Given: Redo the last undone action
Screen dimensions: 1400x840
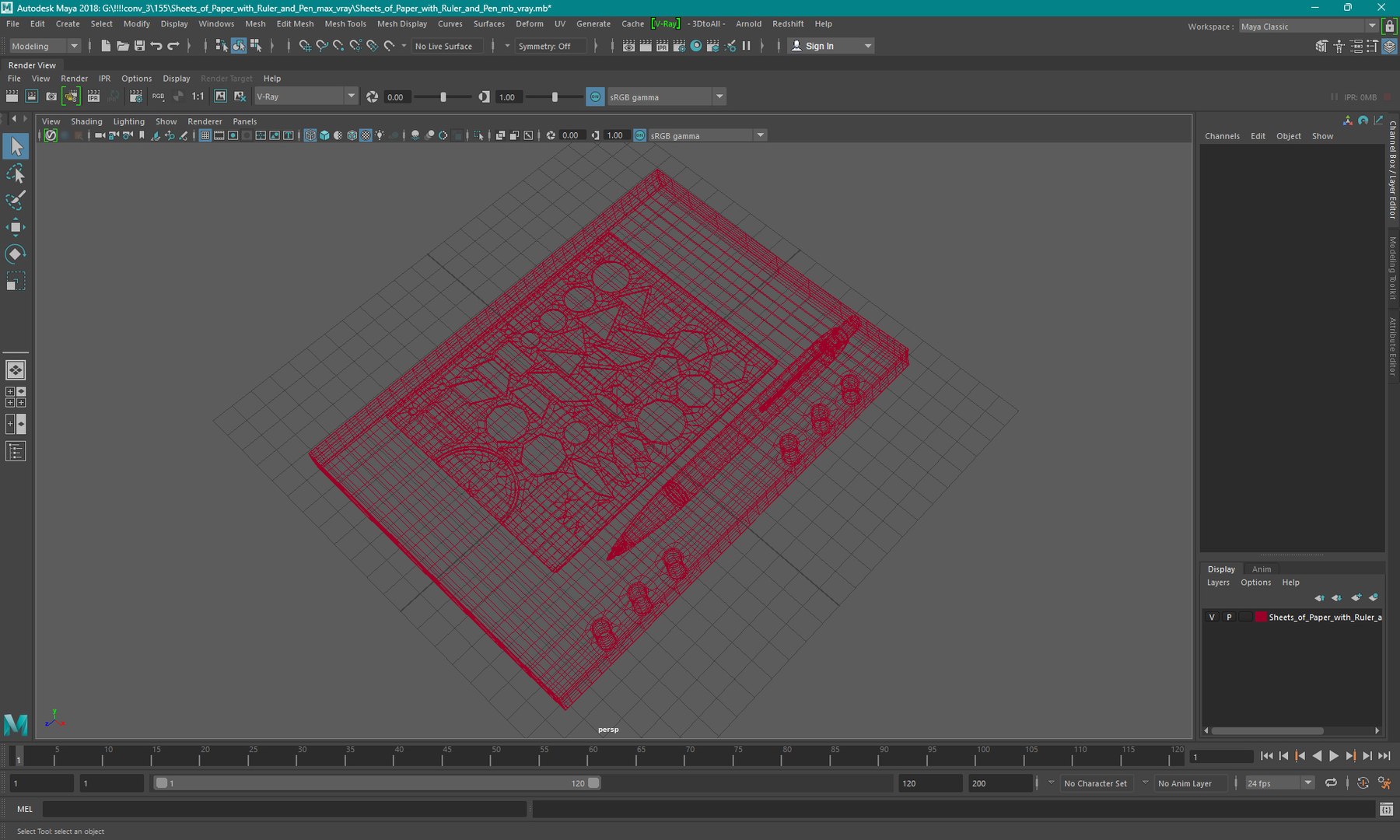Looking at the screenshot, I should pos(173,46).
